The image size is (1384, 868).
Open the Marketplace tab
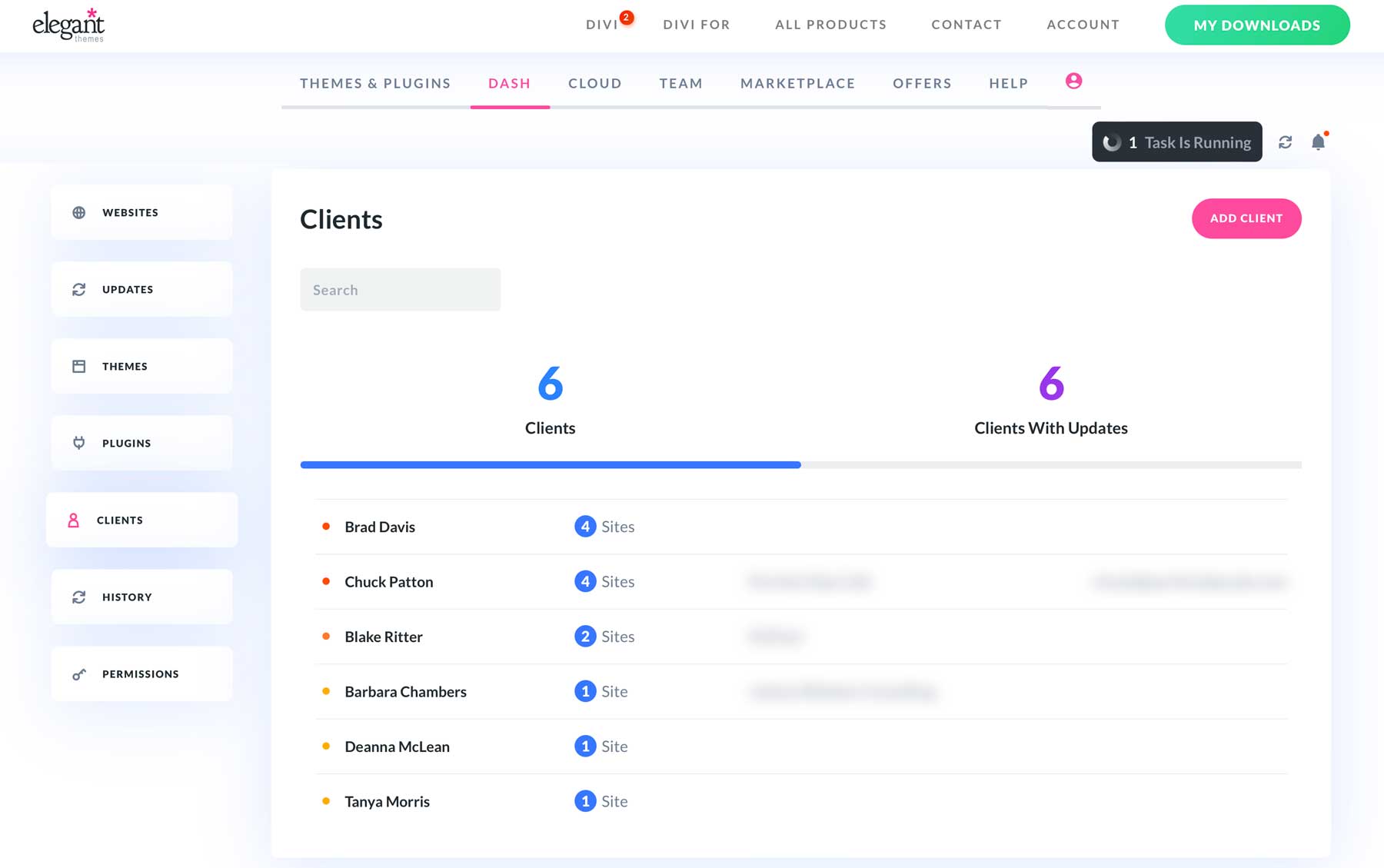[797, 83]
